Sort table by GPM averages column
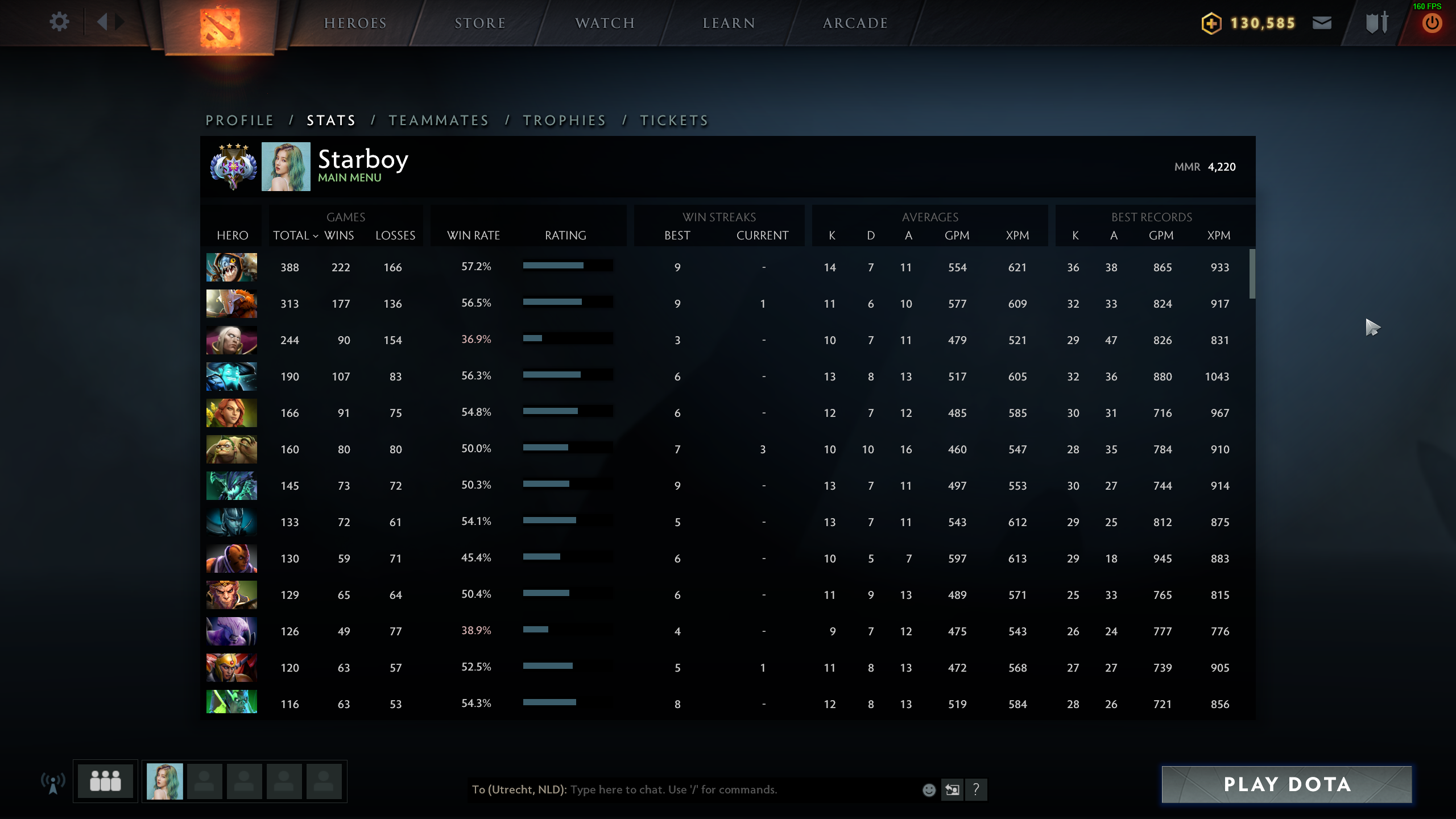Image resolution: width=1456 pixels, height=819 pixels. click(957, 235)
